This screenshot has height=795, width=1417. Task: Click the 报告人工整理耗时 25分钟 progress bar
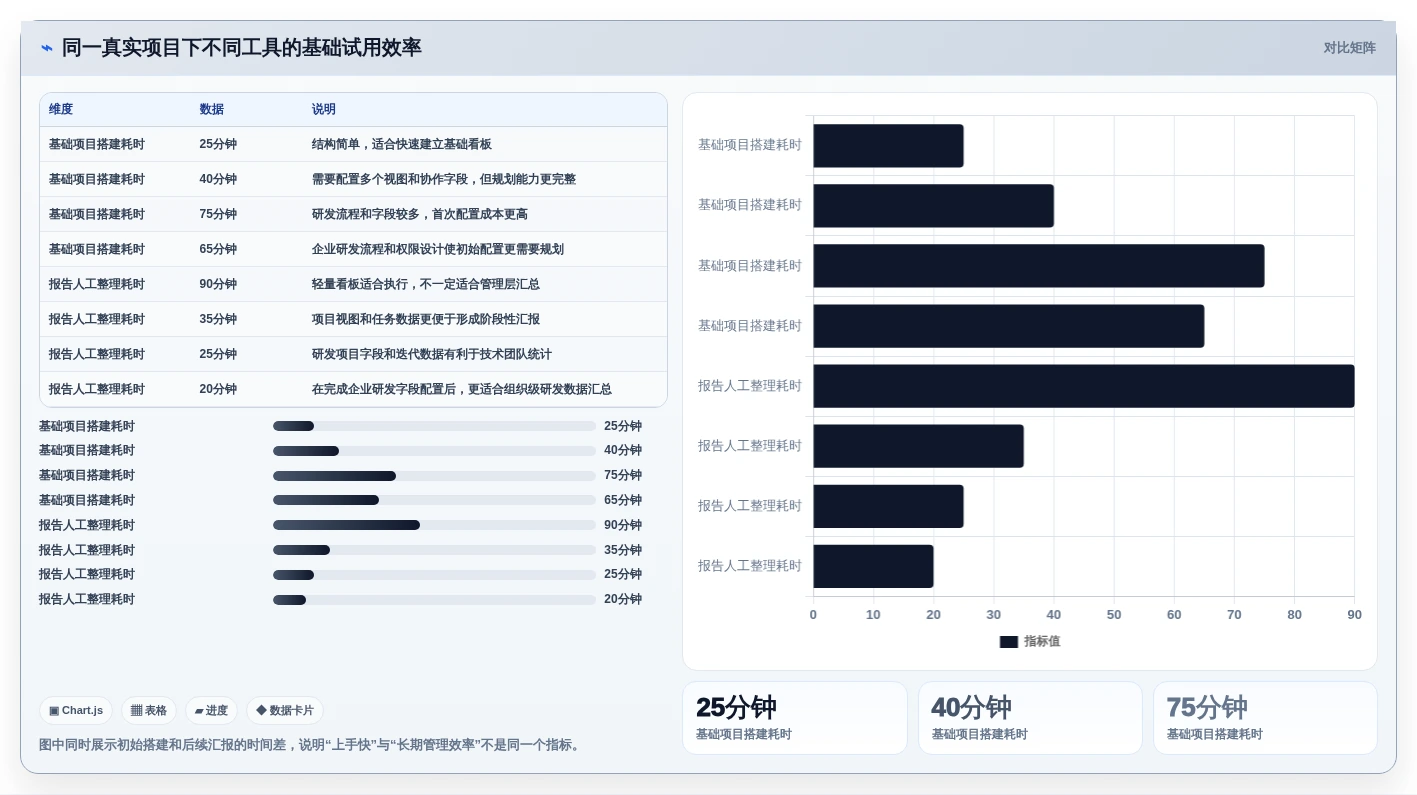434,574
